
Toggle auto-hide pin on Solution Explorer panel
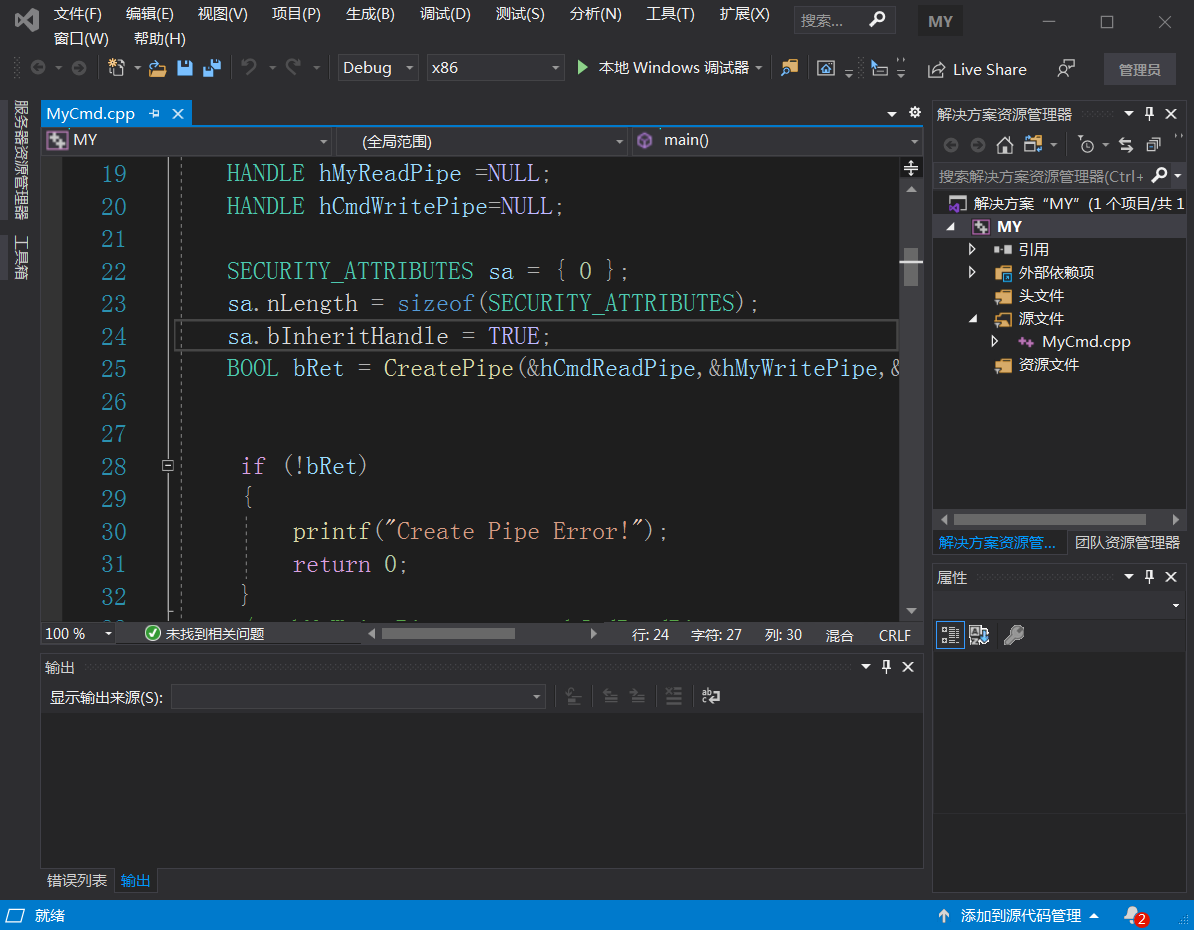click(1150, 113)
